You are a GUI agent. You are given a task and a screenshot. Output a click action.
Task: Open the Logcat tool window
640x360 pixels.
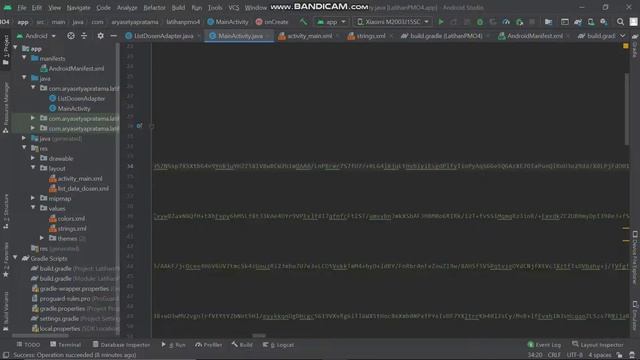click(278, 345)
